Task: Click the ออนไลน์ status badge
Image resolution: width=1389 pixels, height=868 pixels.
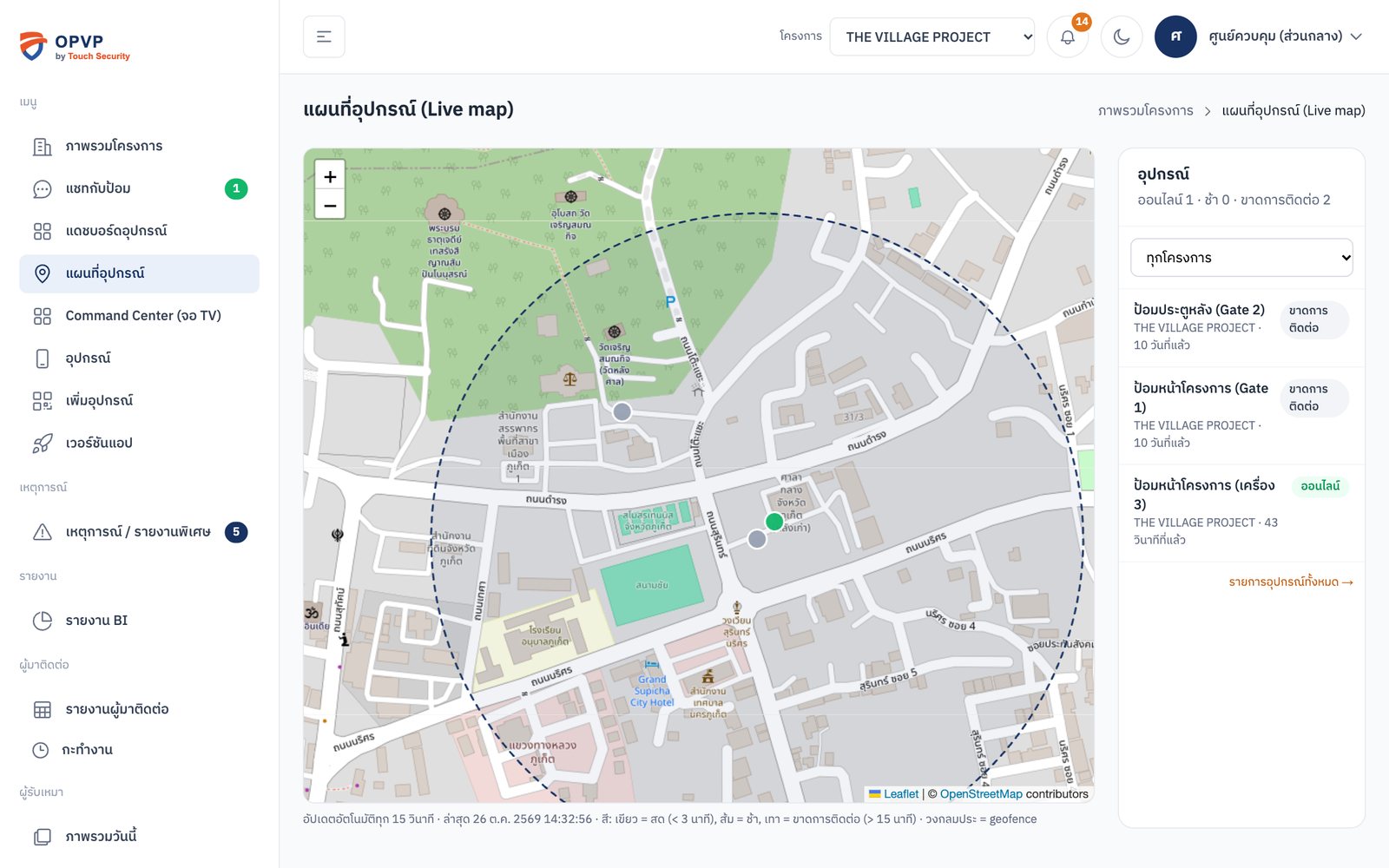Action: (x=1320, y=486)
